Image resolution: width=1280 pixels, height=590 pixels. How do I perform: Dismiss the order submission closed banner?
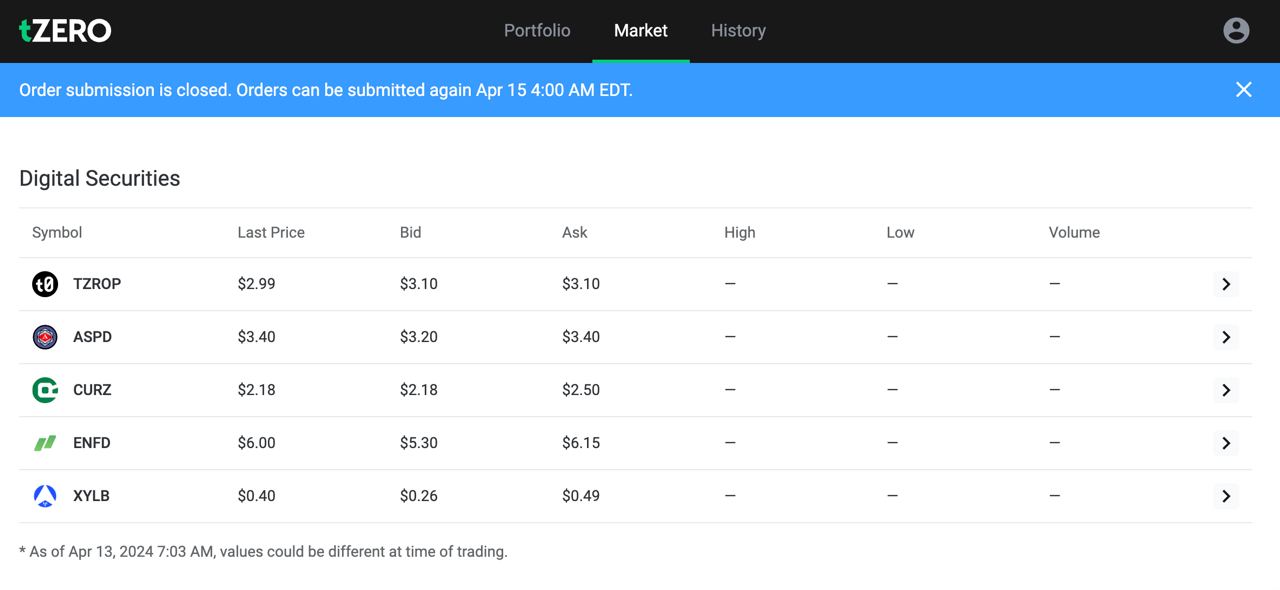pyautogui.click(x=1244, y=90)
